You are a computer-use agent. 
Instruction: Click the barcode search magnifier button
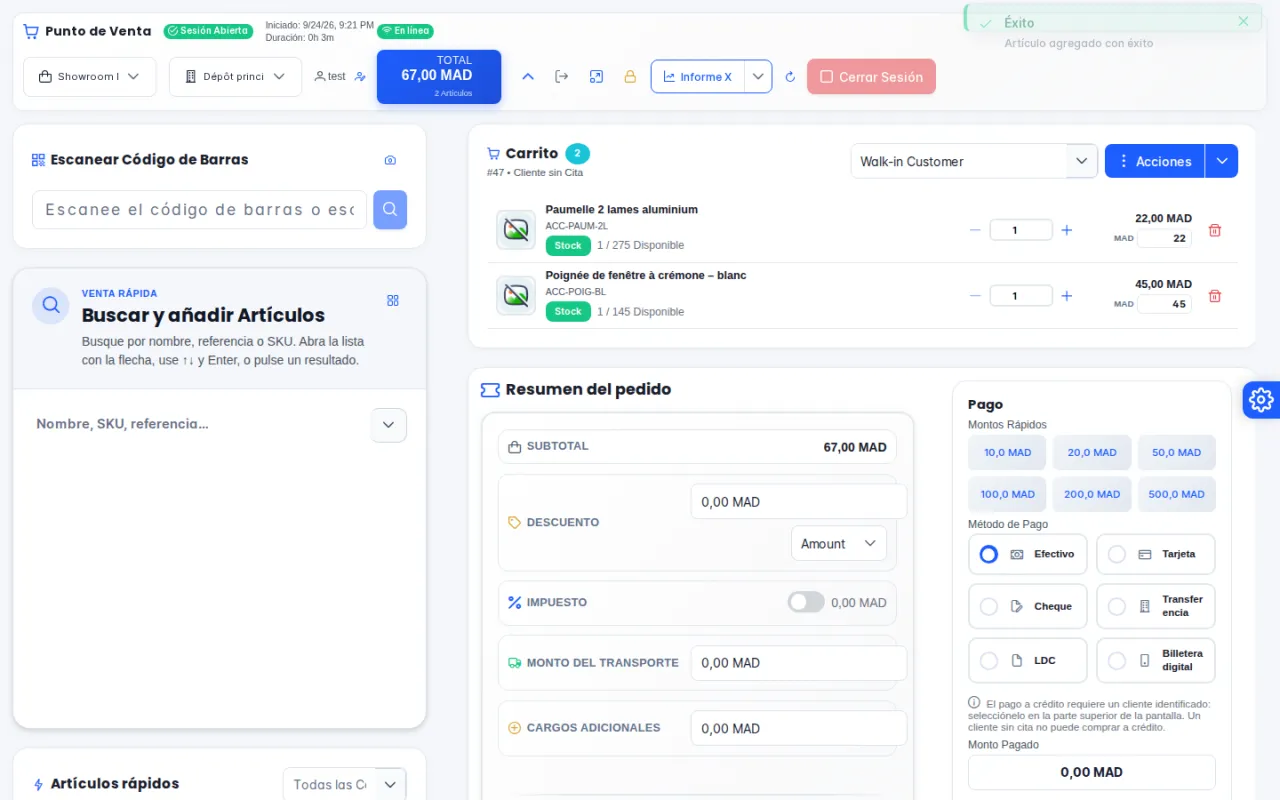coord(390,210)
